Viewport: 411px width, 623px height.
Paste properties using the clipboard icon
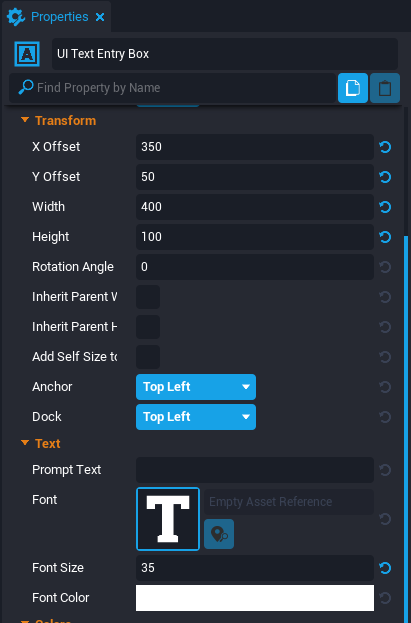(384, 88)
